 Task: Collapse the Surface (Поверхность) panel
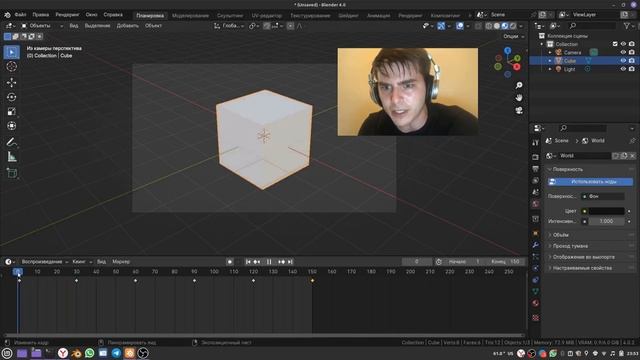point(591,169)
